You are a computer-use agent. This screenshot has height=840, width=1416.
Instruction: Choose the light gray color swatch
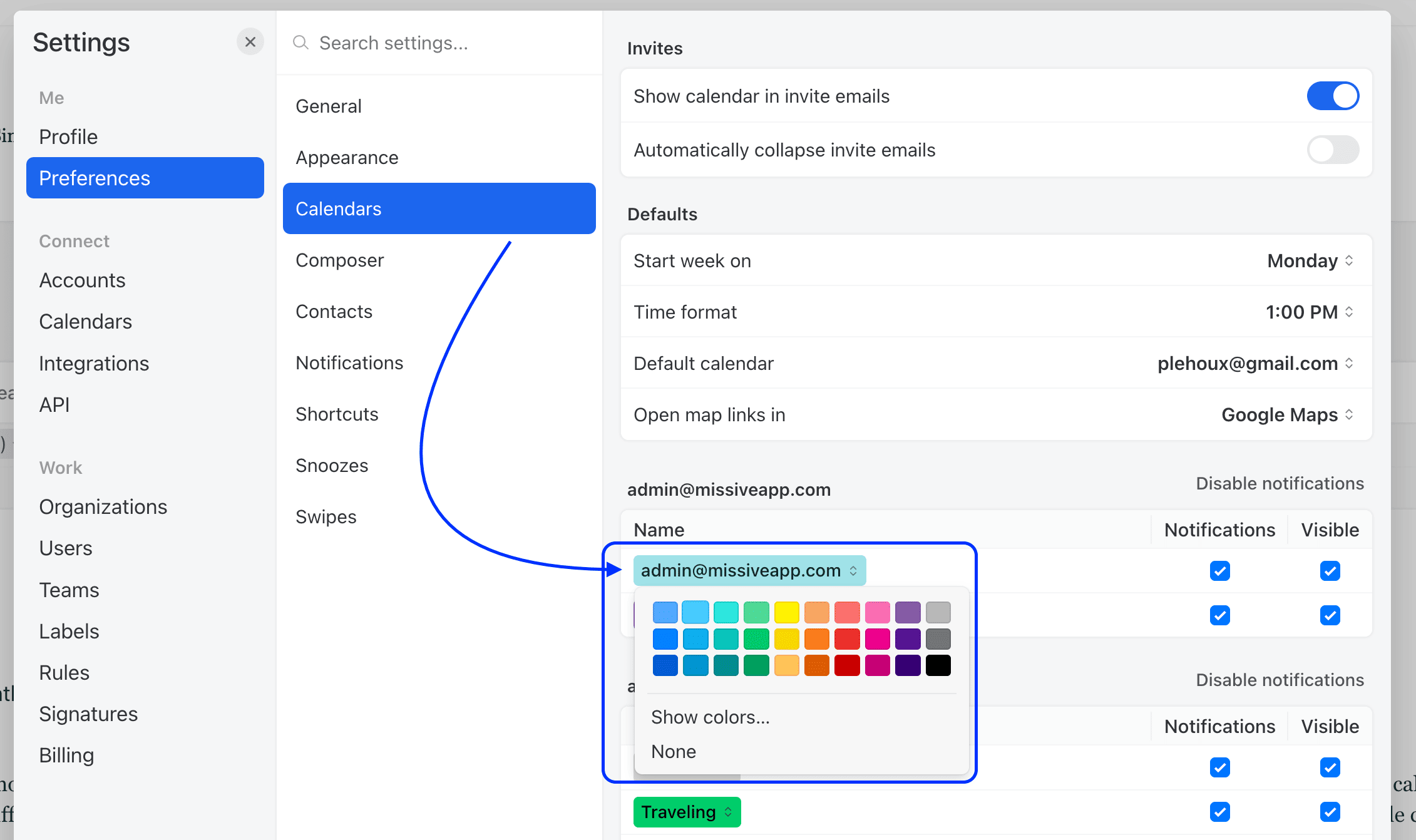pyautogui.click(x=938, y=612)
